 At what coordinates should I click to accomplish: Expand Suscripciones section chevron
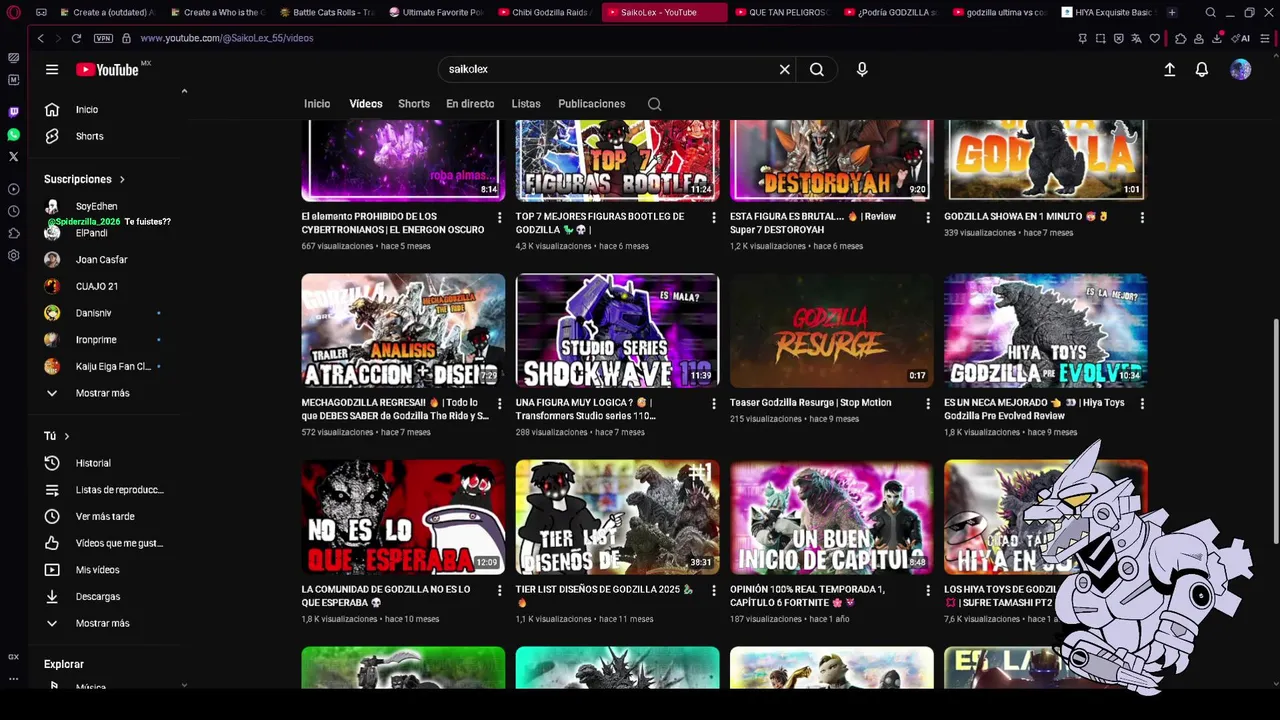(122, 179)
